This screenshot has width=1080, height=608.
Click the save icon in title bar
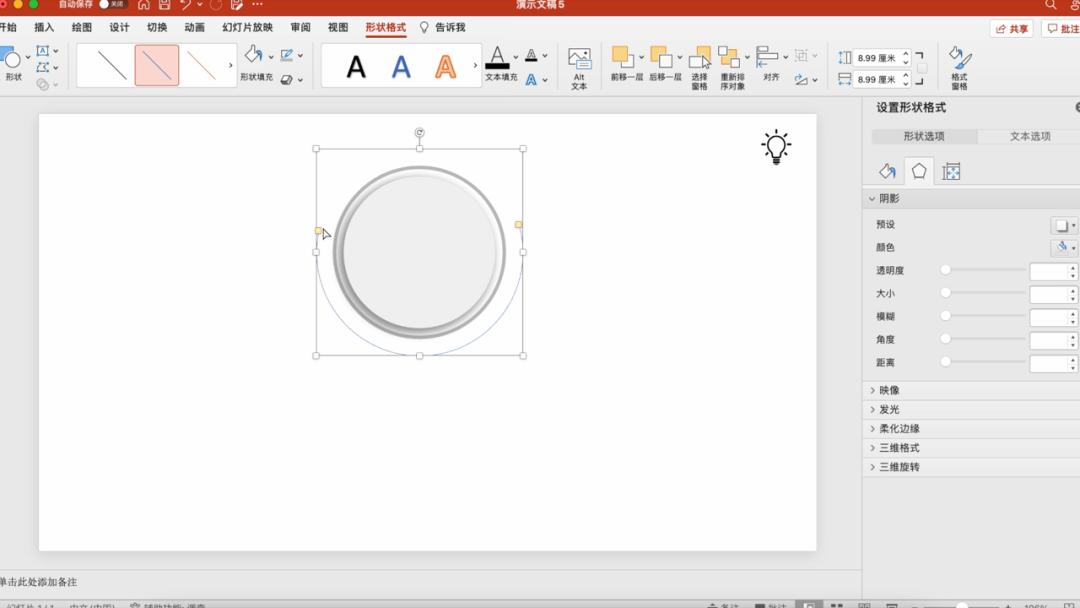pos(164,5)
